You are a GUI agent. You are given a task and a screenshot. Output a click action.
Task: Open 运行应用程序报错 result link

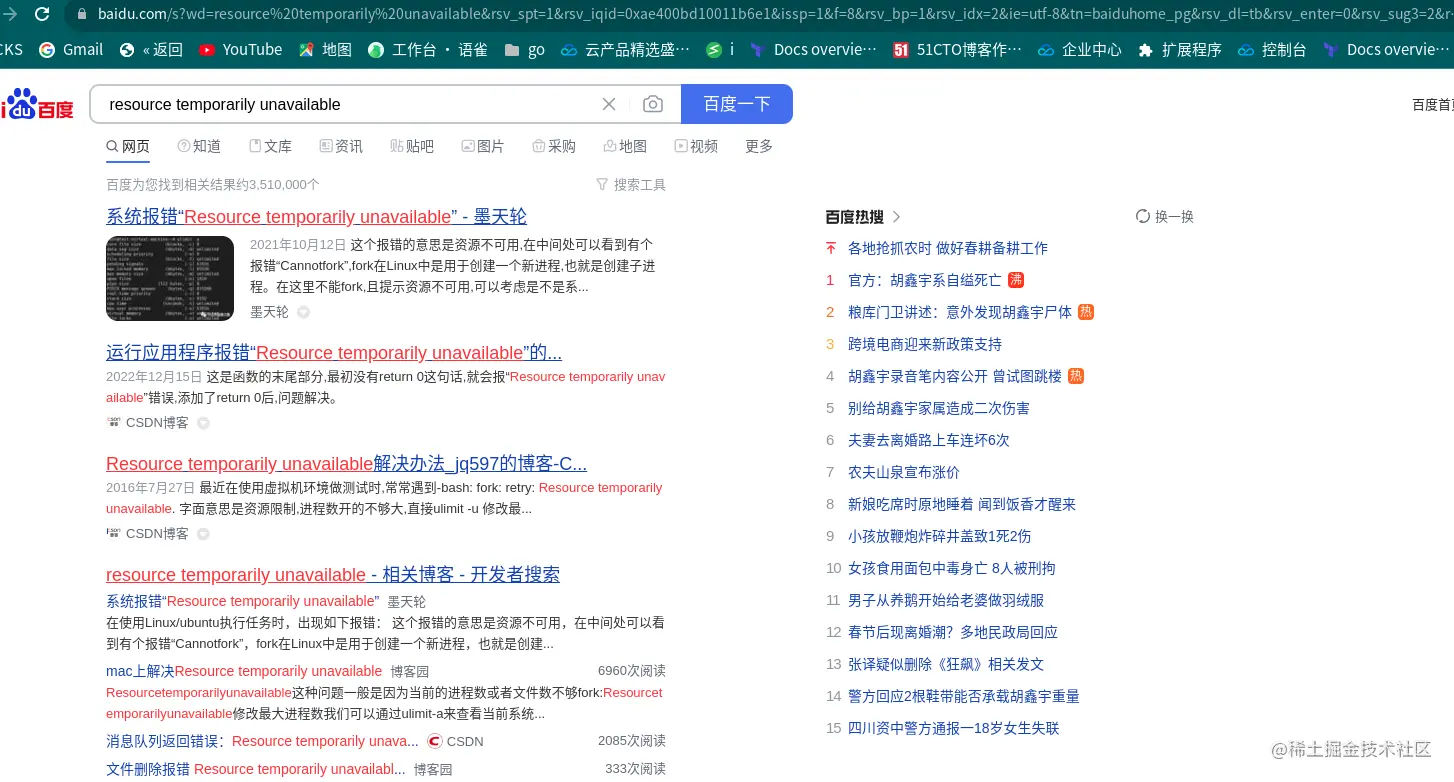pyautogui.click(x=334, y=353)
